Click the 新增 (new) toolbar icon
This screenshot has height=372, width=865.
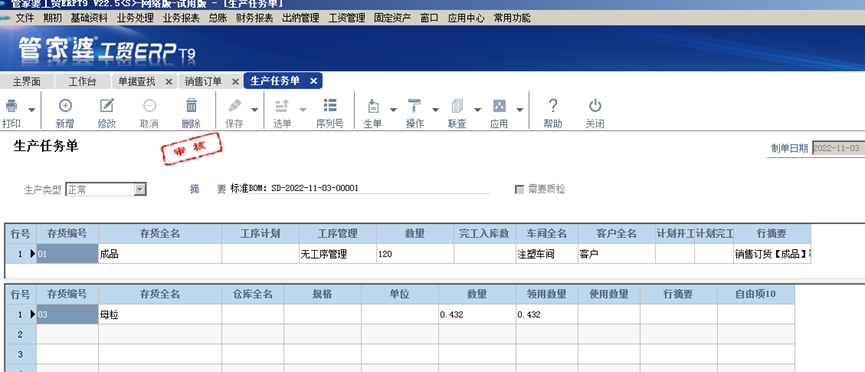[65, 105]
